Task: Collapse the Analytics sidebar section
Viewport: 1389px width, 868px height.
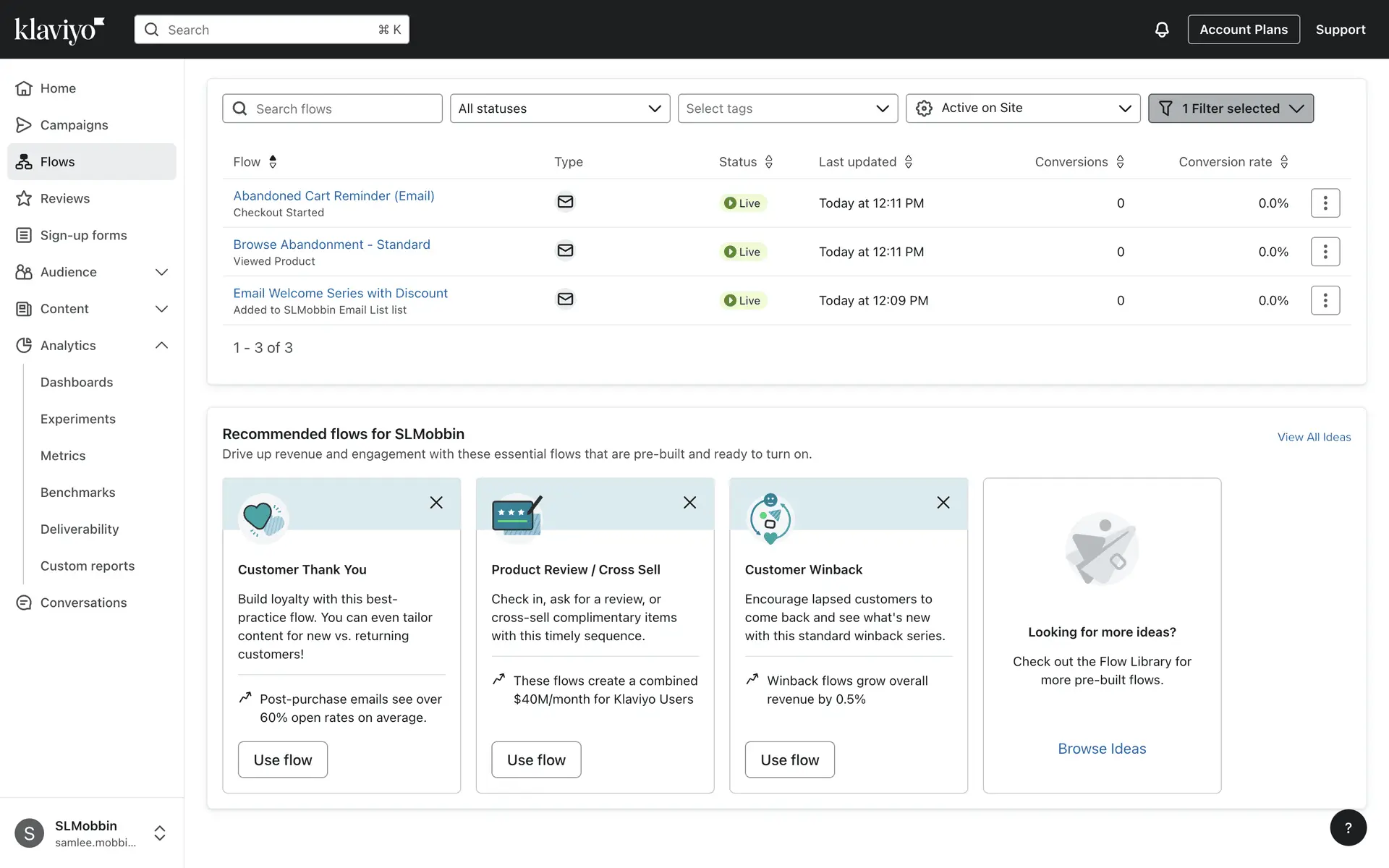Action: [x=161, y=346]
